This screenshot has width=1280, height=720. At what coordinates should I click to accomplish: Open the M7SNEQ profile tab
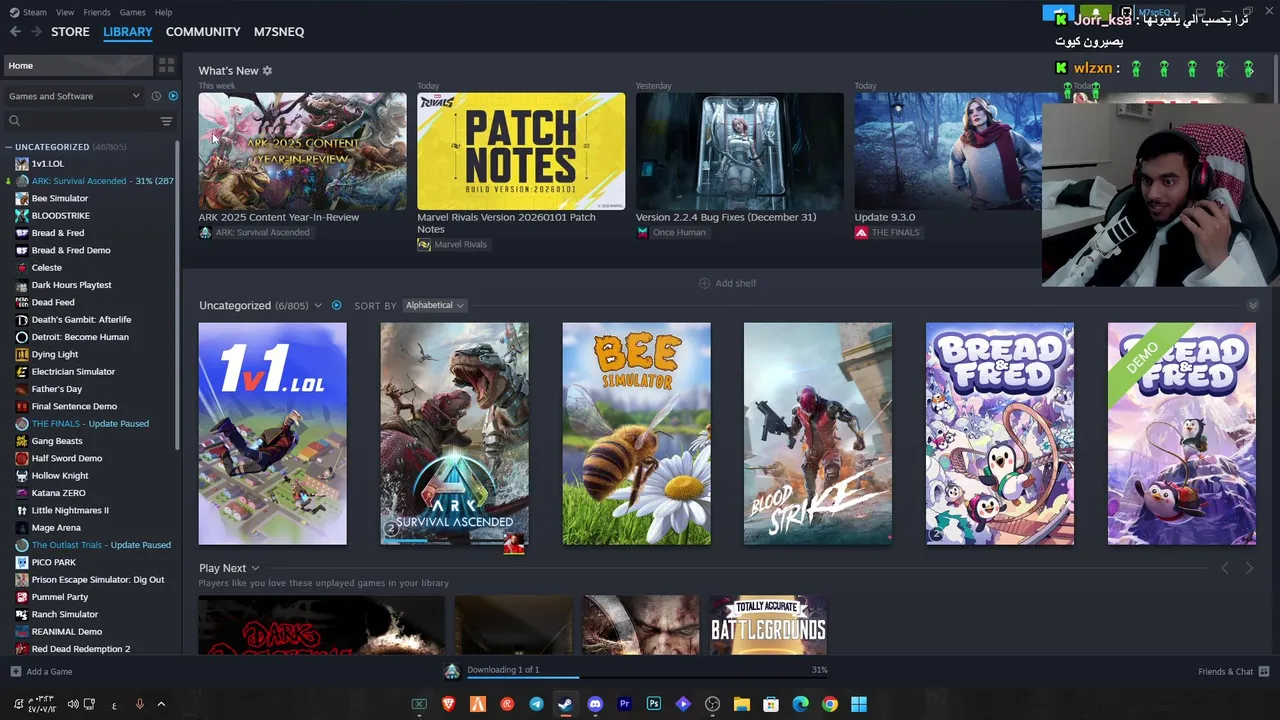click(x=279, y=32)
